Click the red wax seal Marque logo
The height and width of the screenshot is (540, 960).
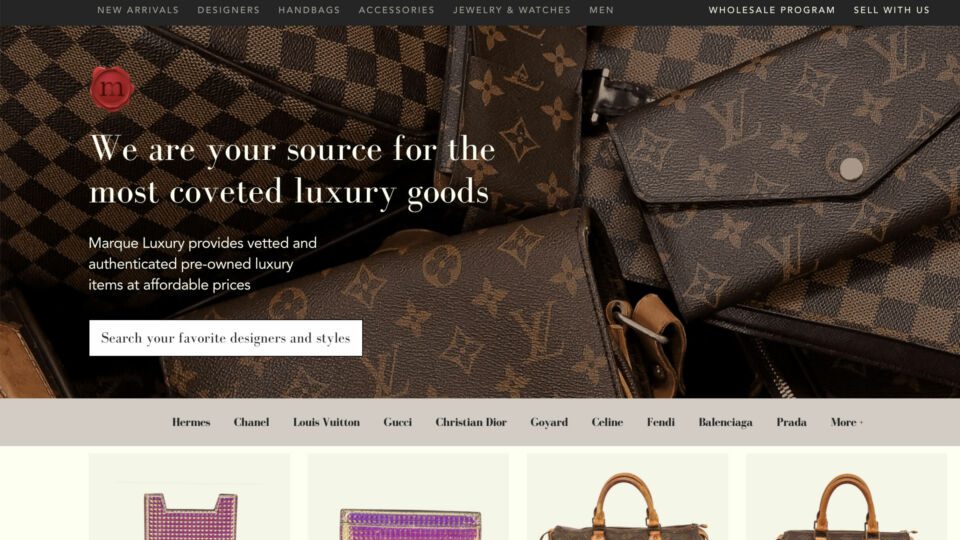click(112, 88)
